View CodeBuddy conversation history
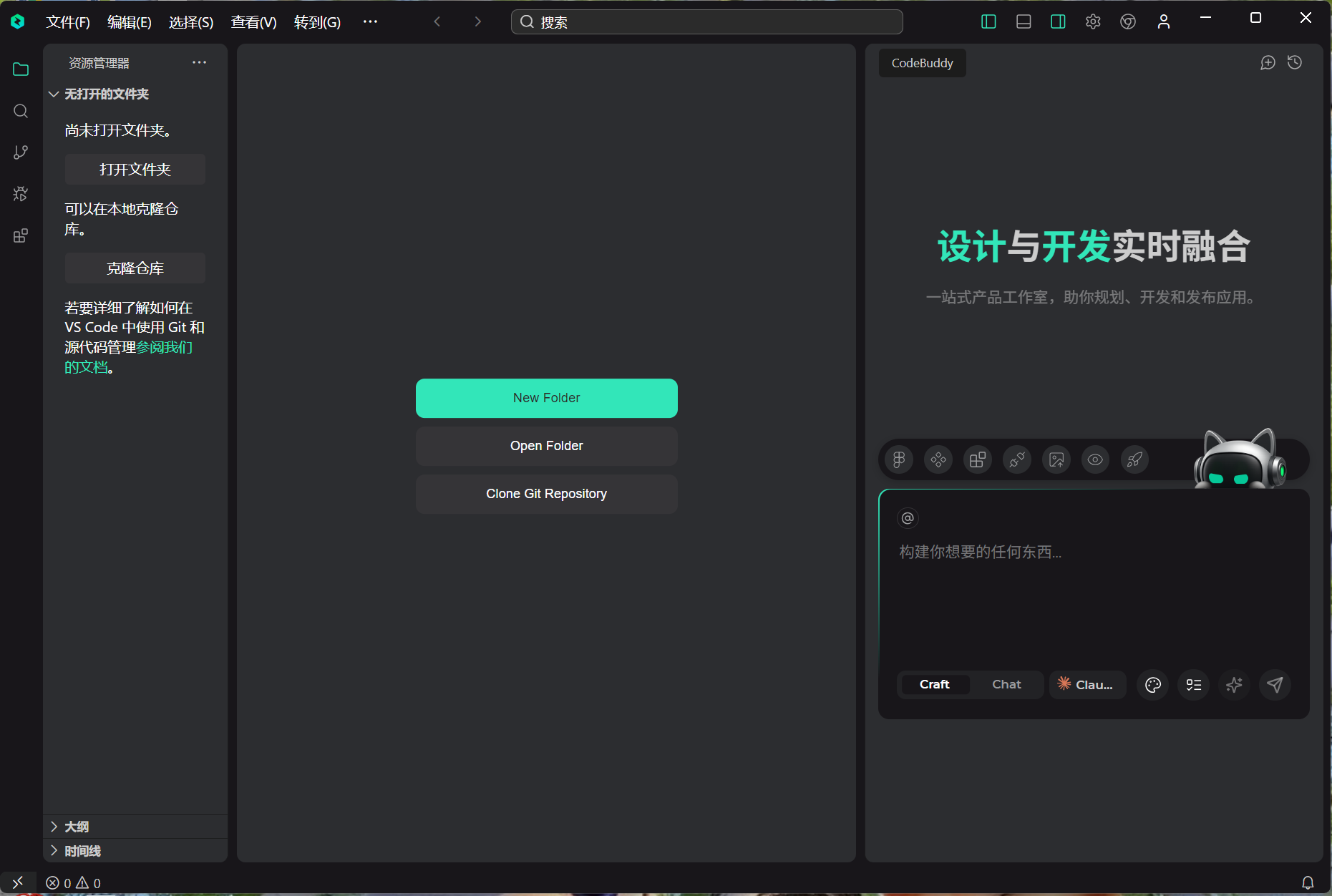 tap(1295, 62)
